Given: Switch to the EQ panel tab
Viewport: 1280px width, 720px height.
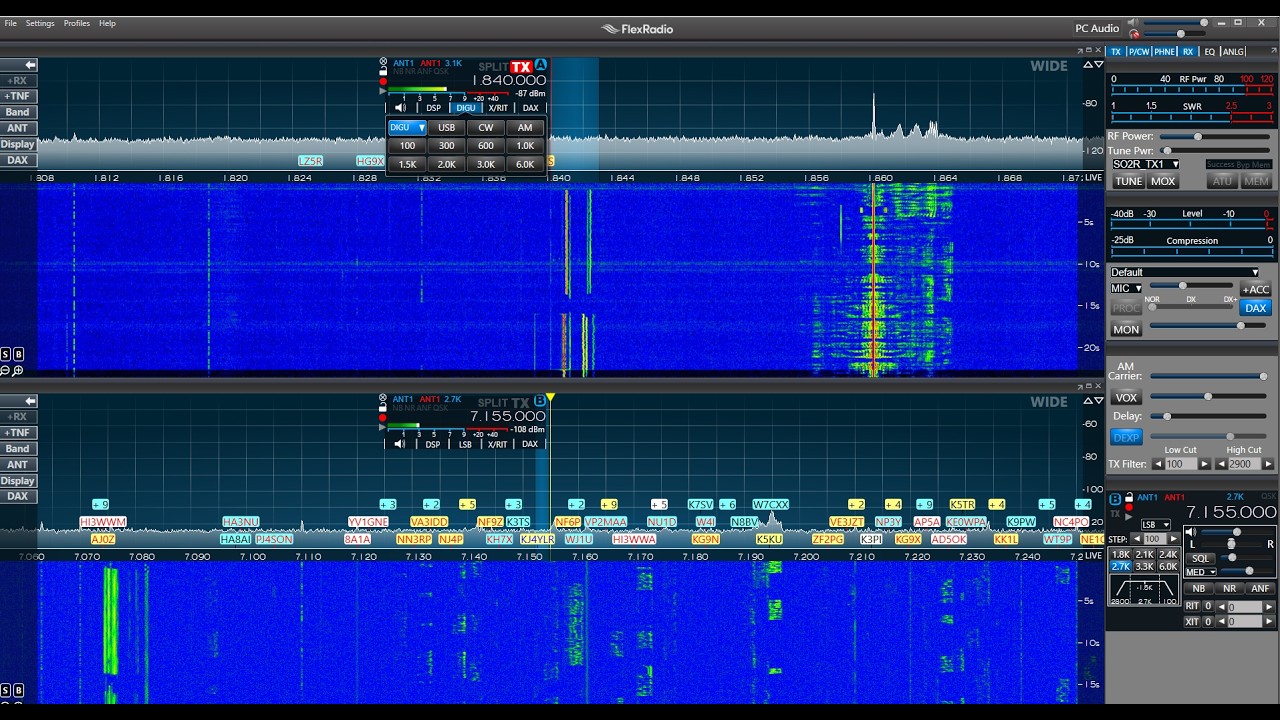Looking at the screenshot, I should [1209, 51].
